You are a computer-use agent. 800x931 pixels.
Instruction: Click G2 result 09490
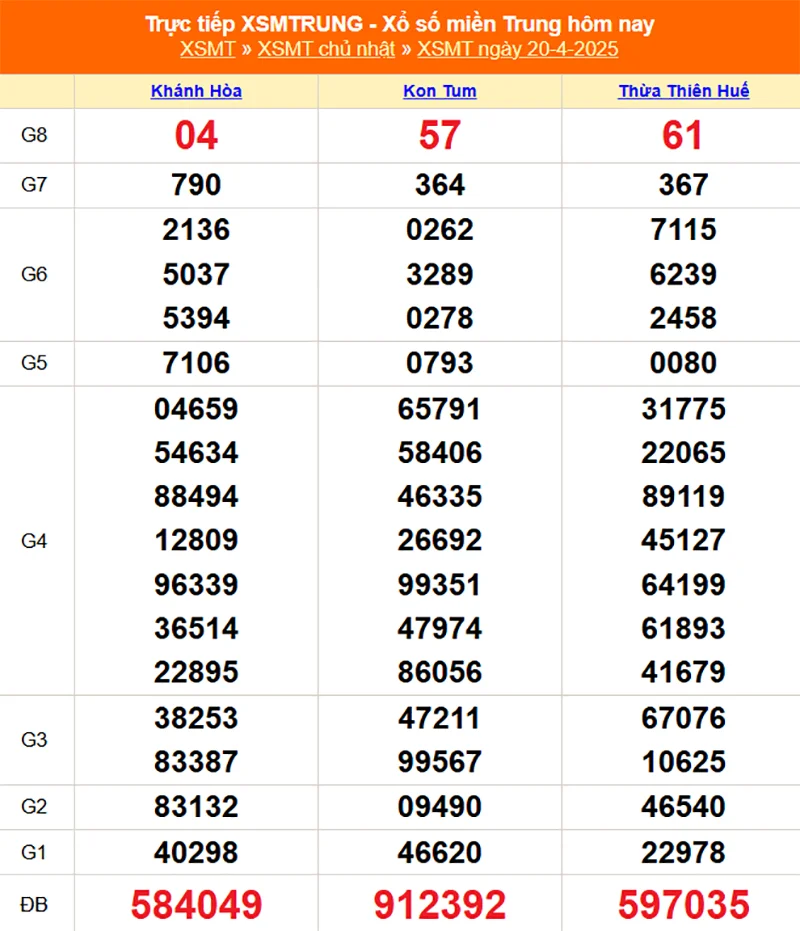tap(439, 807)
